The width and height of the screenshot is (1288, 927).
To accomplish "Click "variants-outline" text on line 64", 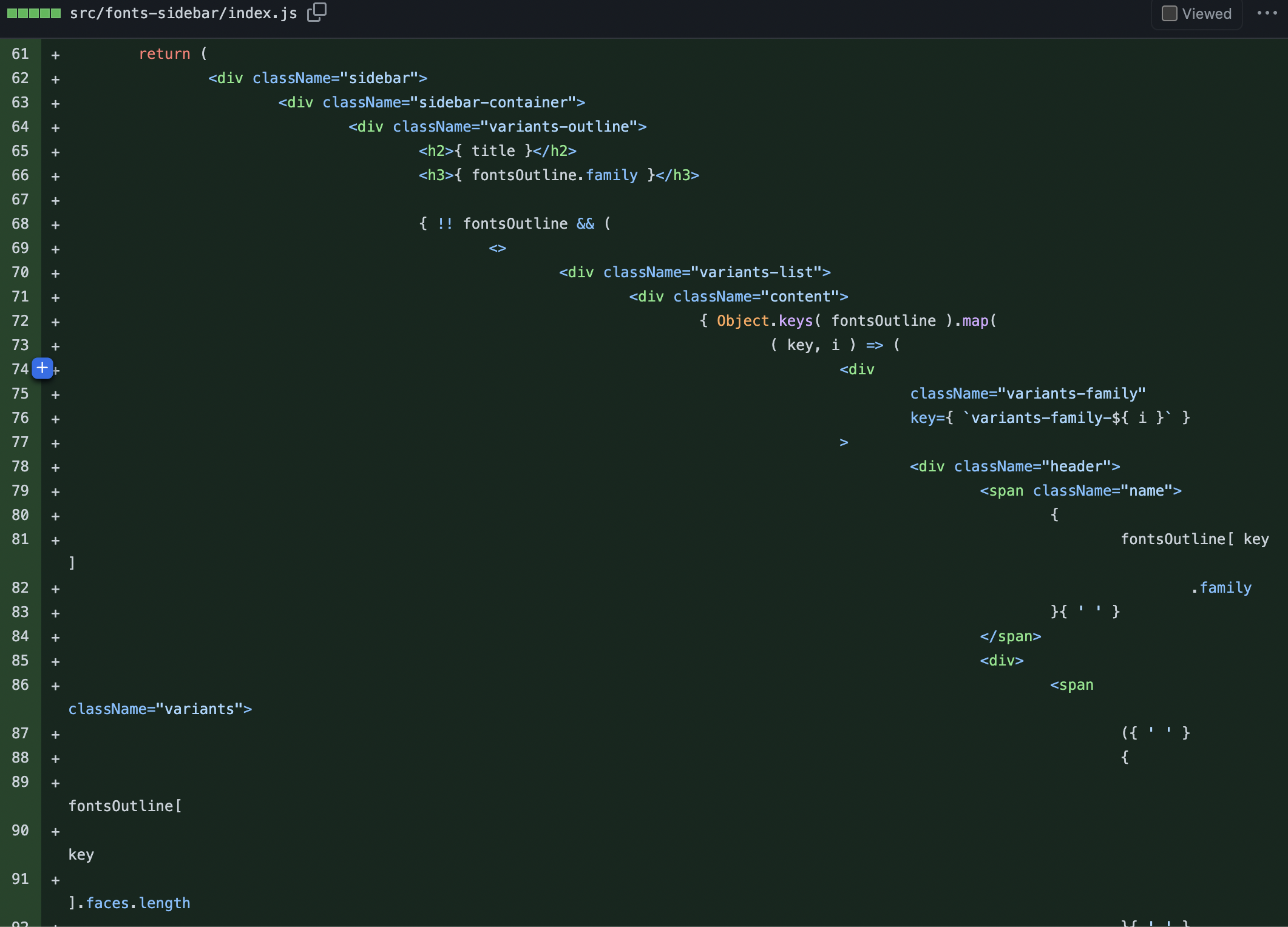I will coord(559,127).
